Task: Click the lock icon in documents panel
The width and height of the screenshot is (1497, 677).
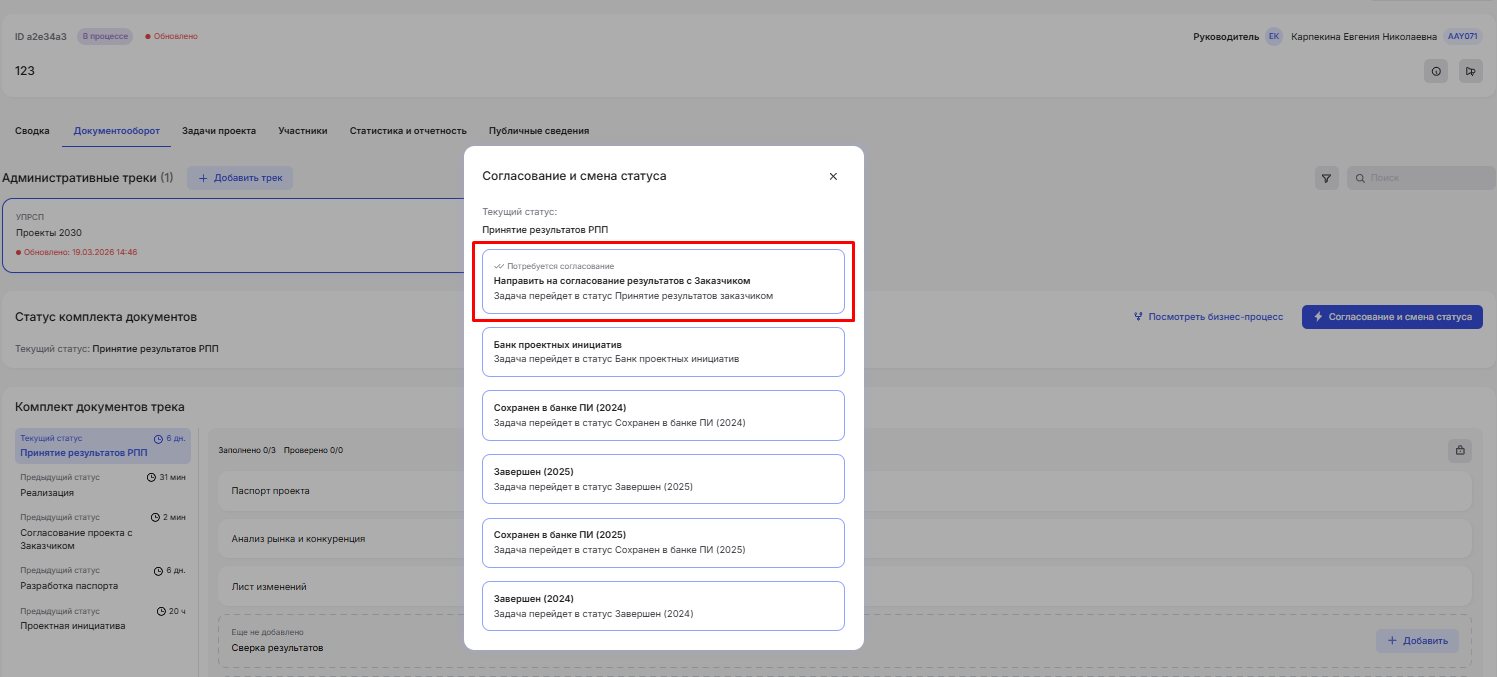Action: (1459, 450)
